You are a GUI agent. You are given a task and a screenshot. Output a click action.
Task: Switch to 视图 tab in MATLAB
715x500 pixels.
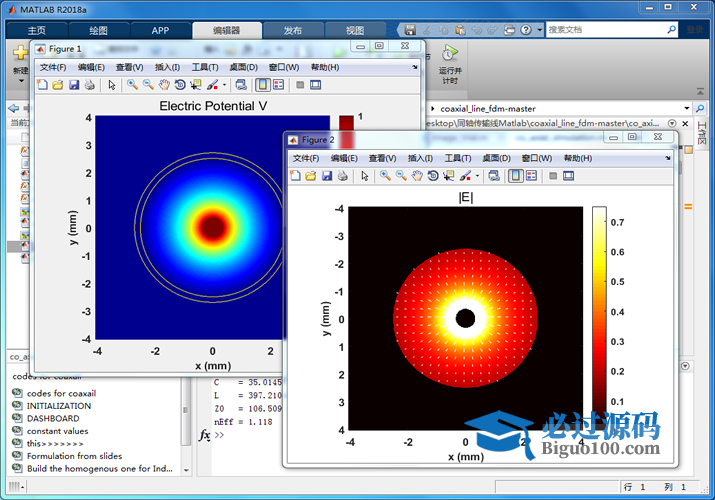pos(355,31)
